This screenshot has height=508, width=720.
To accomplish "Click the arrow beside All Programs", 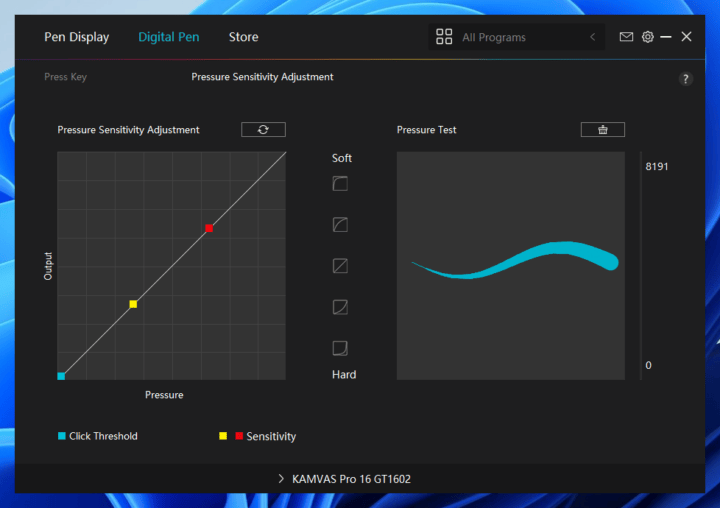I will 592,37.
